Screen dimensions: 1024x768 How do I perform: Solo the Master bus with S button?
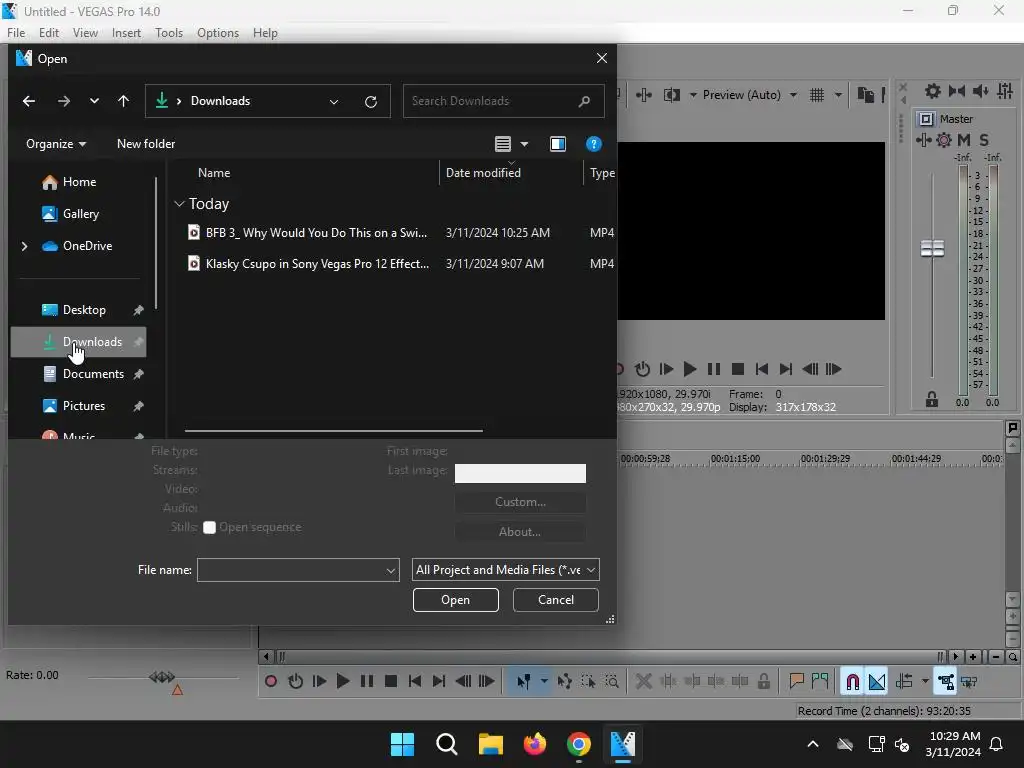[x=984, y=140]
